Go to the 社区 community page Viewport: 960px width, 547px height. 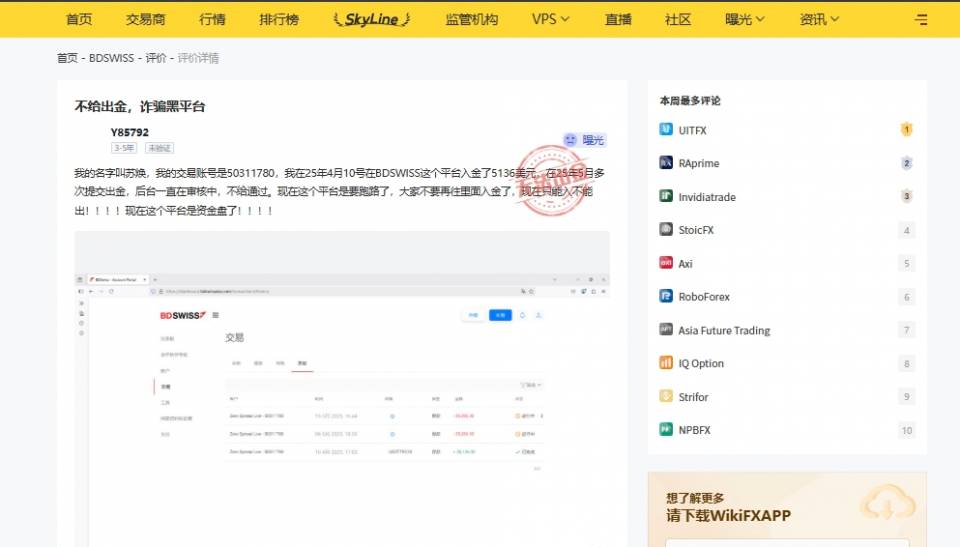click(678, 20)
